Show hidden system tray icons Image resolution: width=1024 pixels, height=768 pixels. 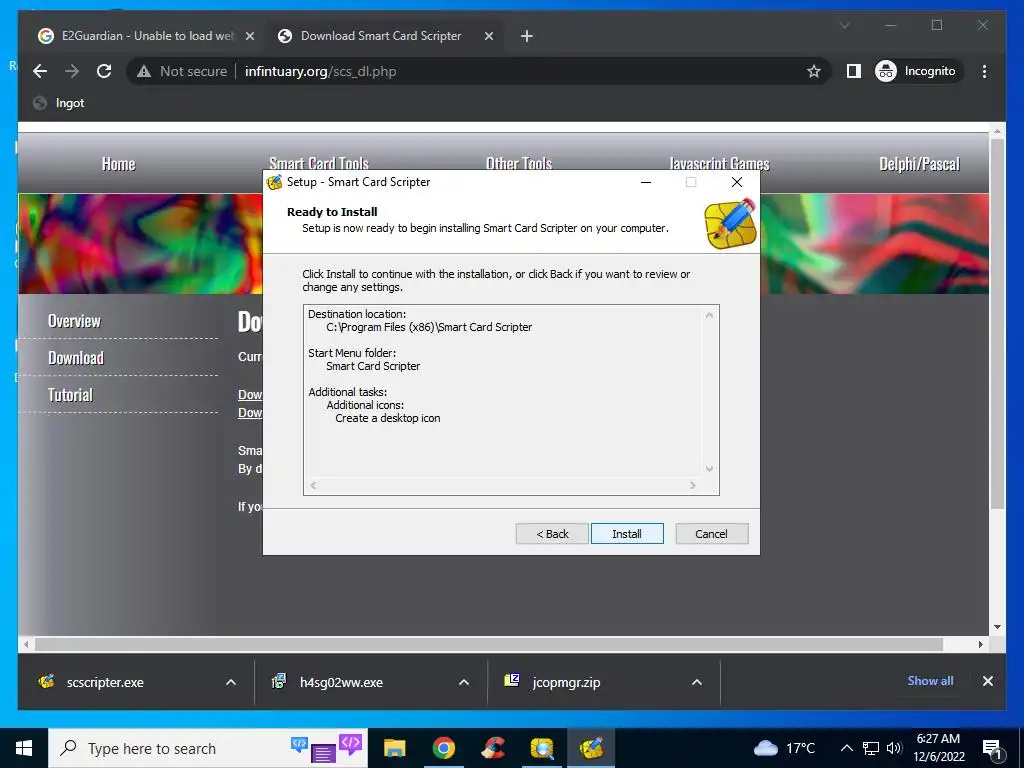click(846, 748)
